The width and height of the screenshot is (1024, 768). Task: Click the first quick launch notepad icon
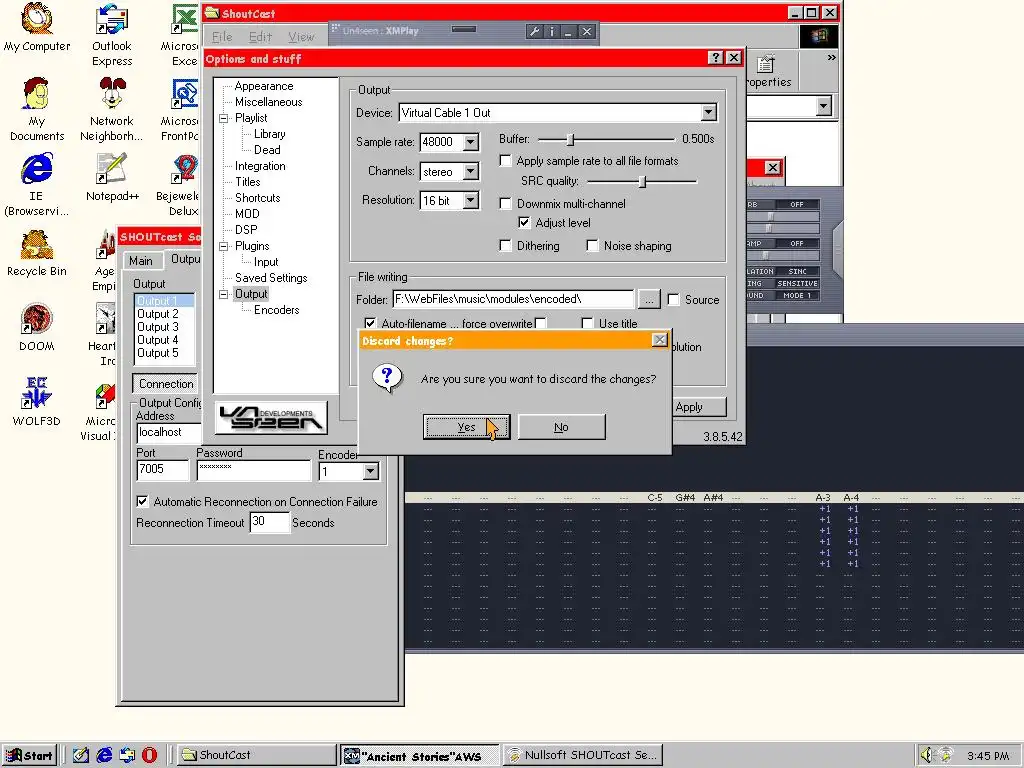(x=80, y=755)
